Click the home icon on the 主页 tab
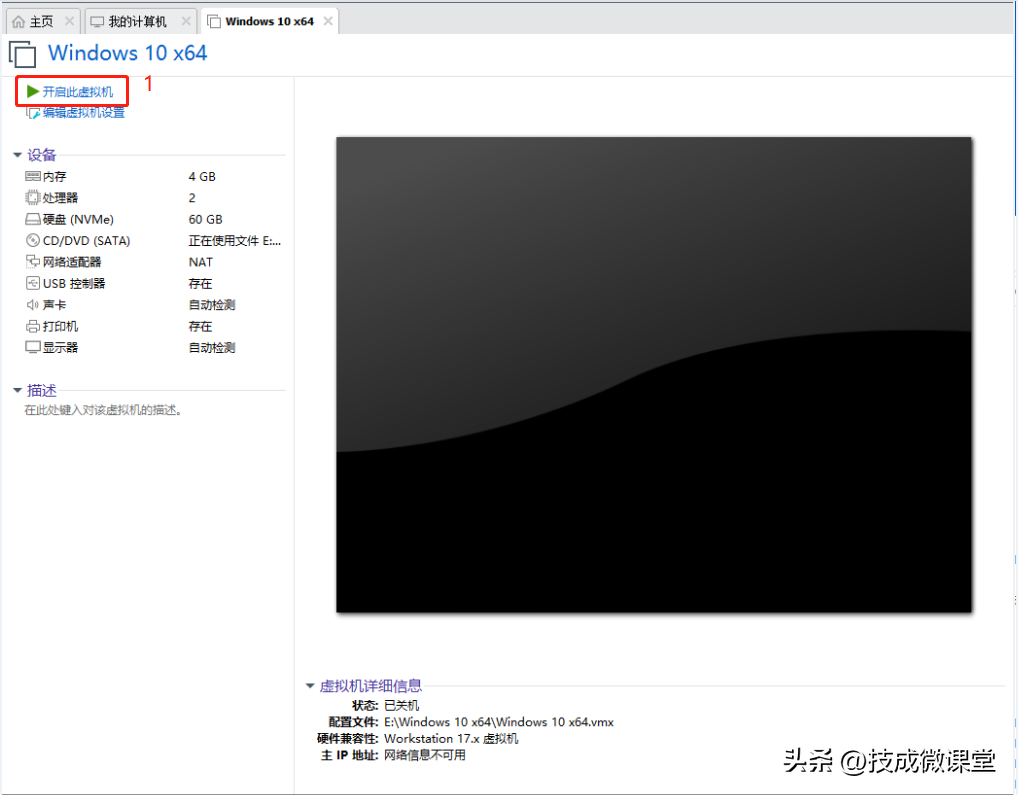Screen dimensions: 1018x796 [x=19, y=21]
